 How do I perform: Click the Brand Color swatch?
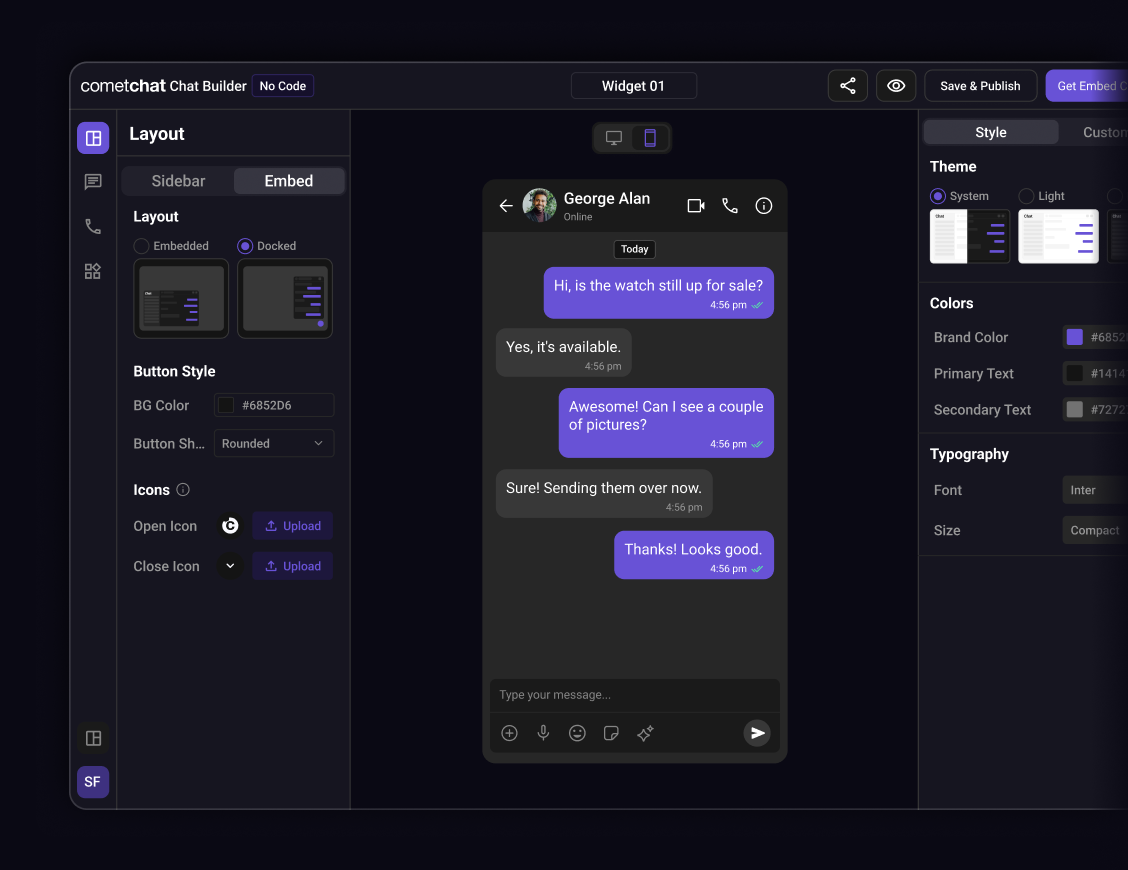[x=1074, y=337]
